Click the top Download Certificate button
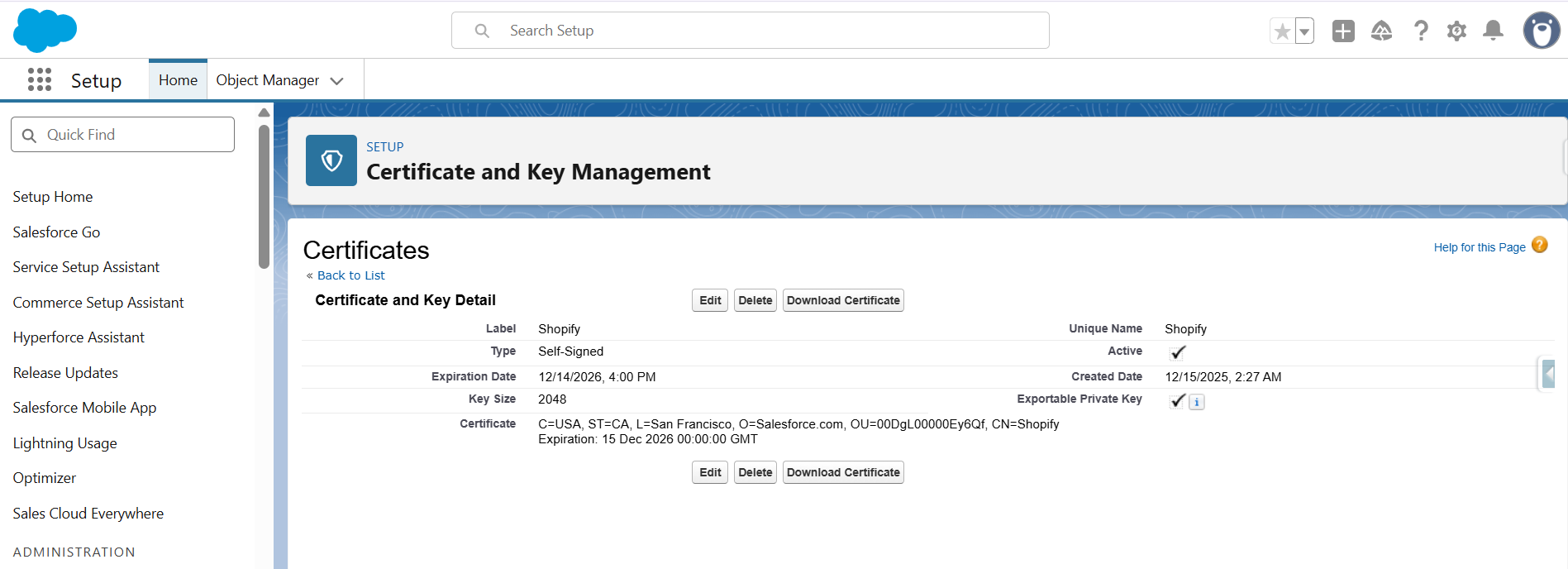1568x569 pixels. (842, 300)
